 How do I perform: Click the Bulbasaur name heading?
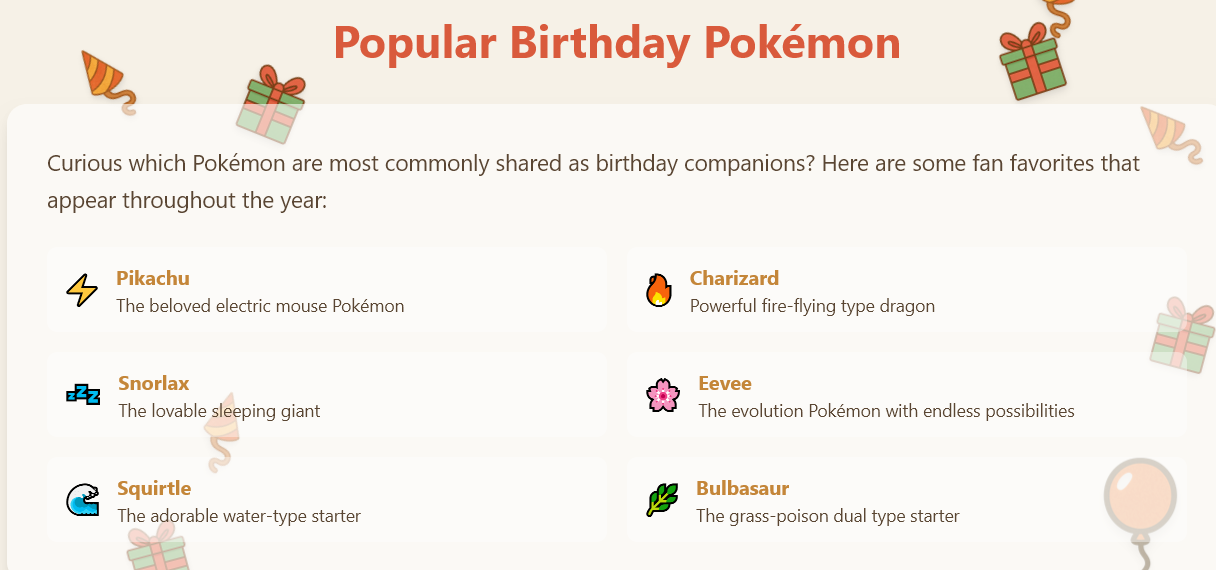[742, 488]
